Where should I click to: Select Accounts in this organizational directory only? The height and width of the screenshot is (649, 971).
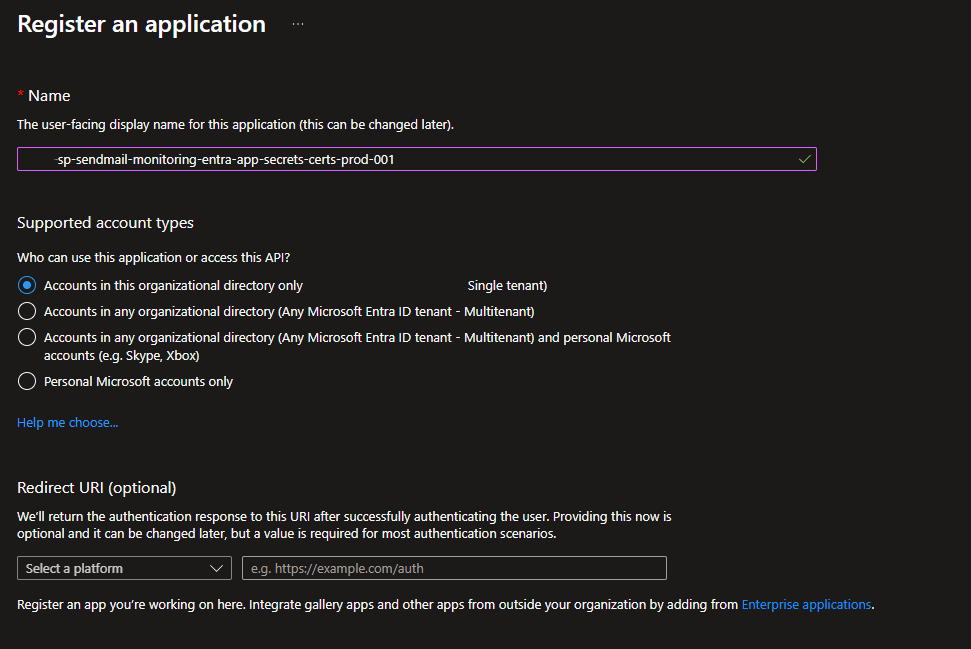(x=27, y=285)
